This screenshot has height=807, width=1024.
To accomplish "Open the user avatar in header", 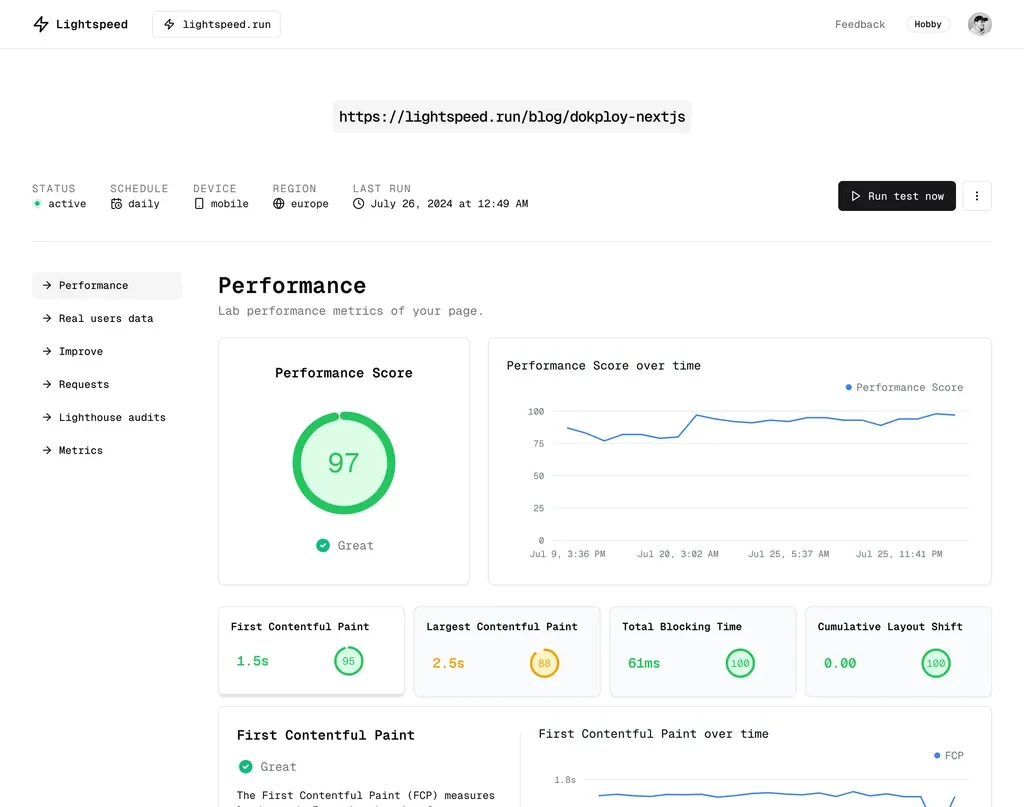I will coord(979,25).
